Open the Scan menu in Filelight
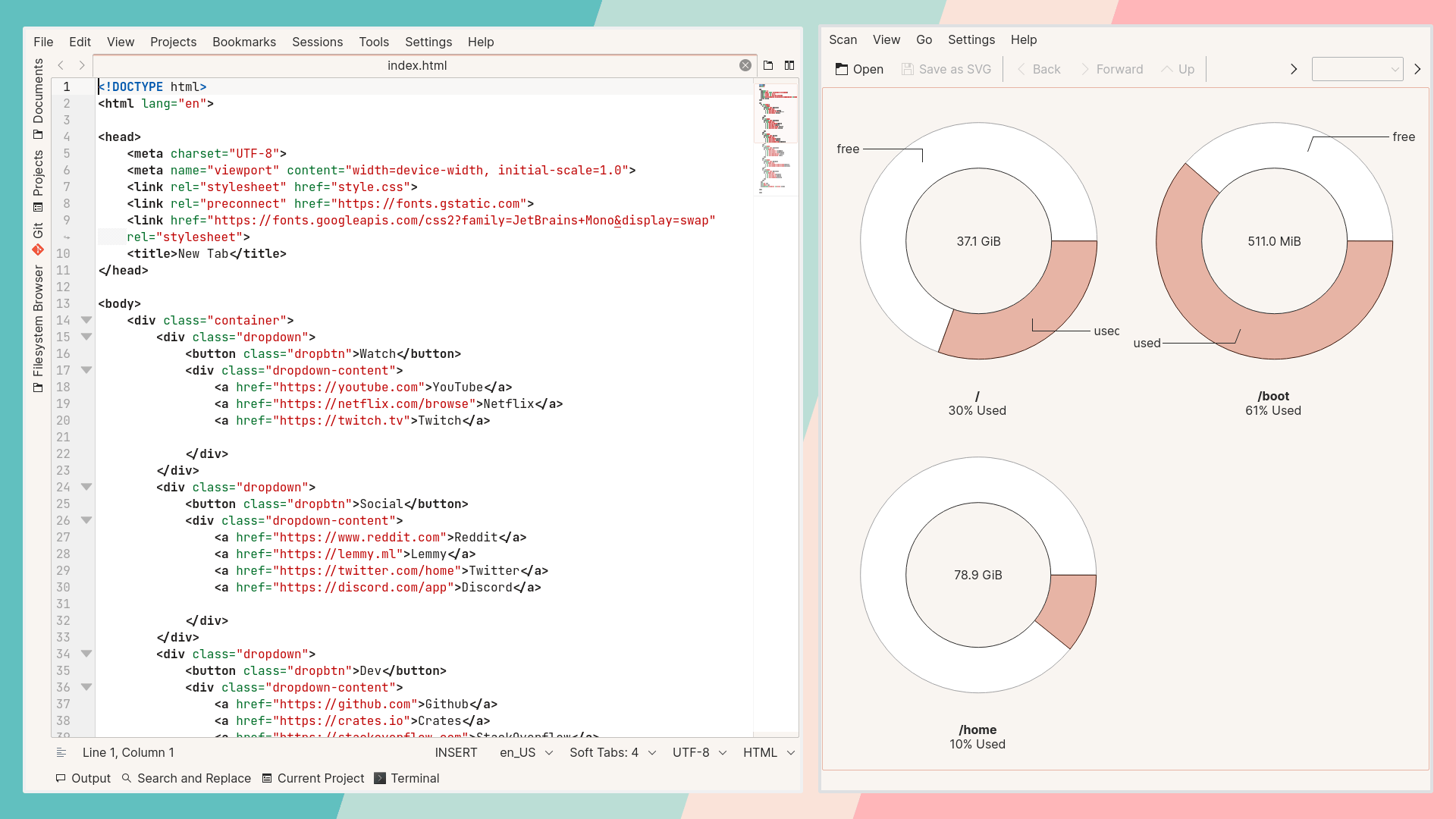The image size is (1456, 819). coord(843,39)
